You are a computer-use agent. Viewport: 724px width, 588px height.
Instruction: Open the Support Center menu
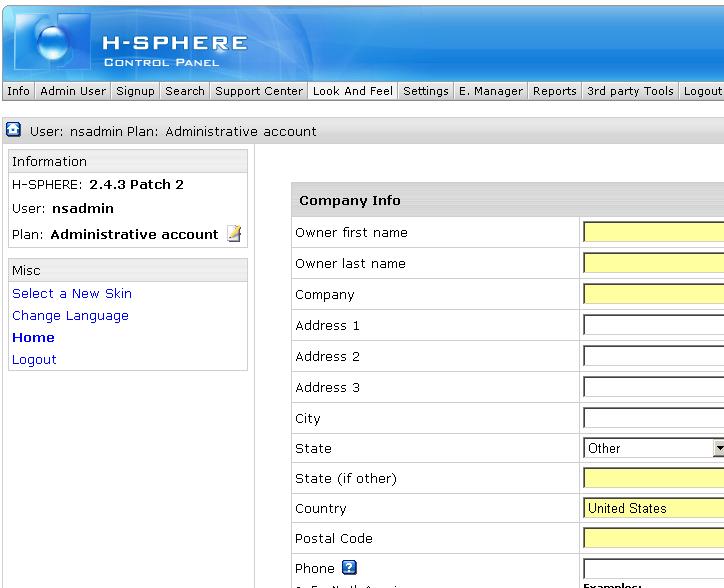[x=259, y=91]
